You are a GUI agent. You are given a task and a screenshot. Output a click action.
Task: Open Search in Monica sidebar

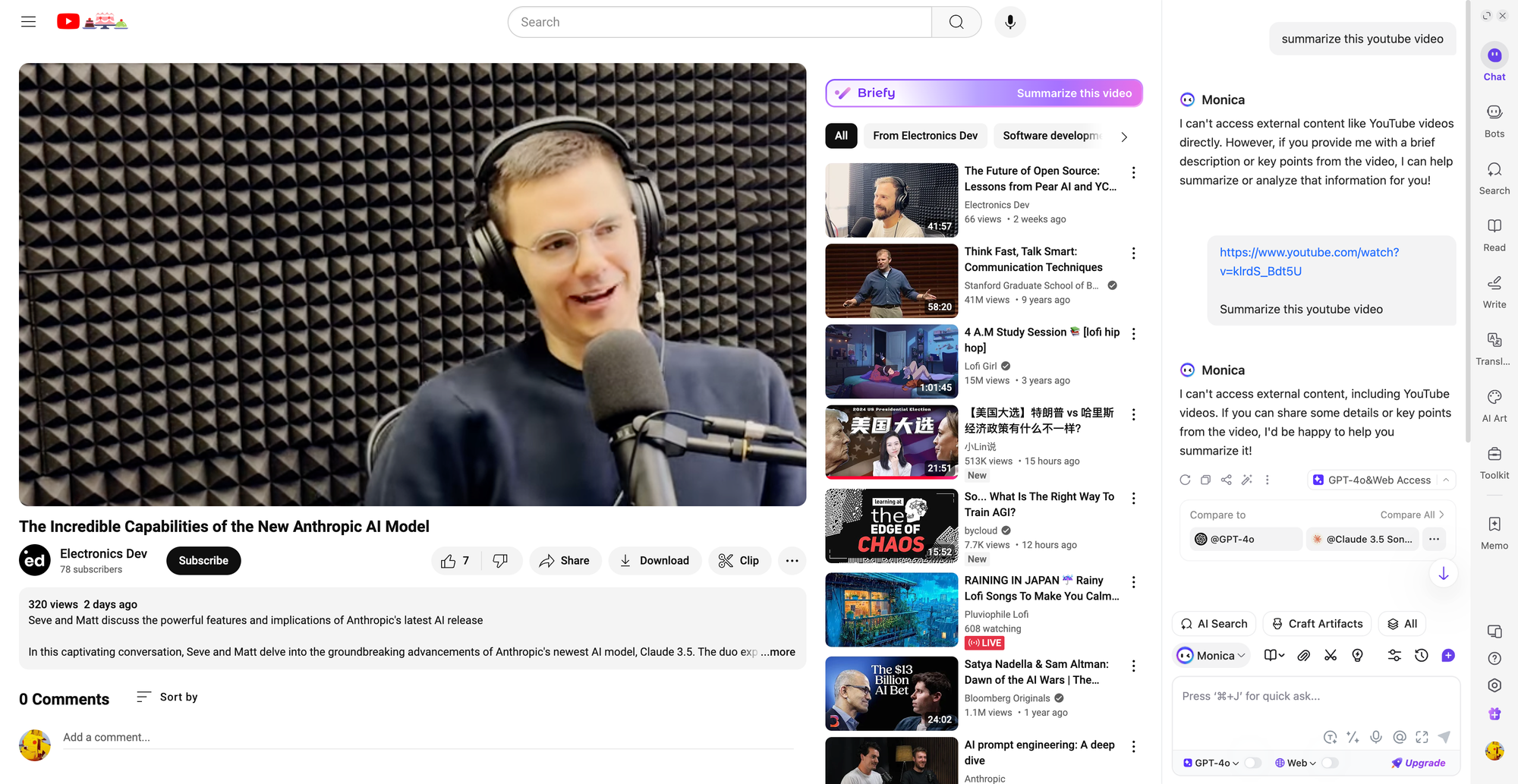pyautogui.click(x=1494, y=178)
